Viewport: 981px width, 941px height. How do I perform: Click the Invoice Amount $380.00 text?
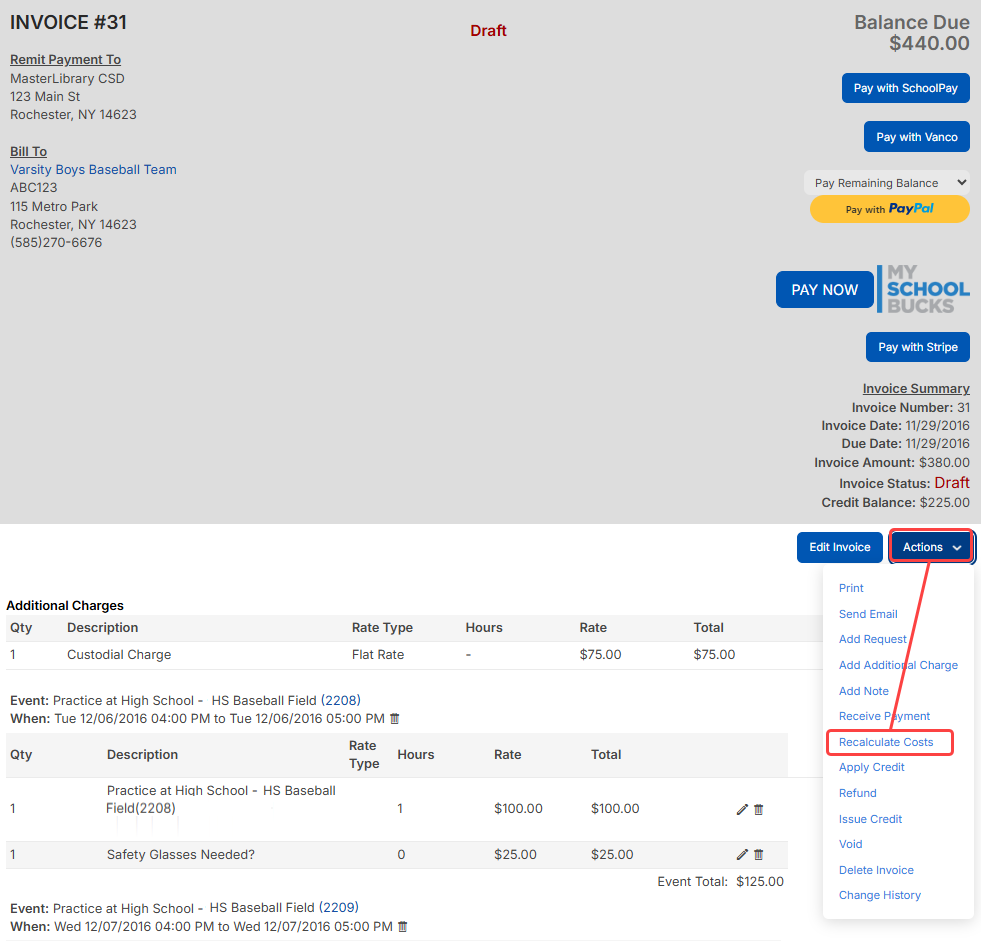(x=892, y=463)
